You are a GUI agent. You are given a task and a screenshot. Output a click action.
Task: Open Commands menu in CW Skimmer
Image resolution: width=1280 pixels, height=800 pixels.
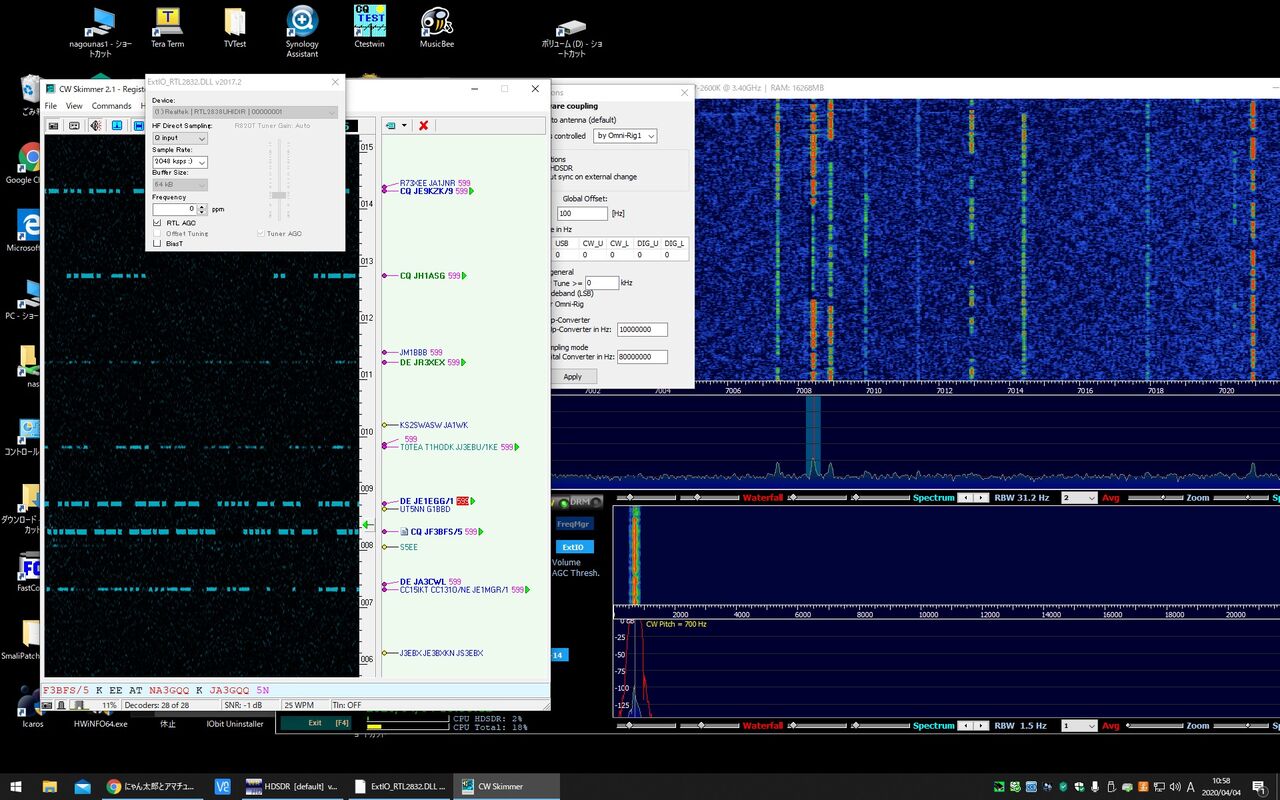coord(112,106)
